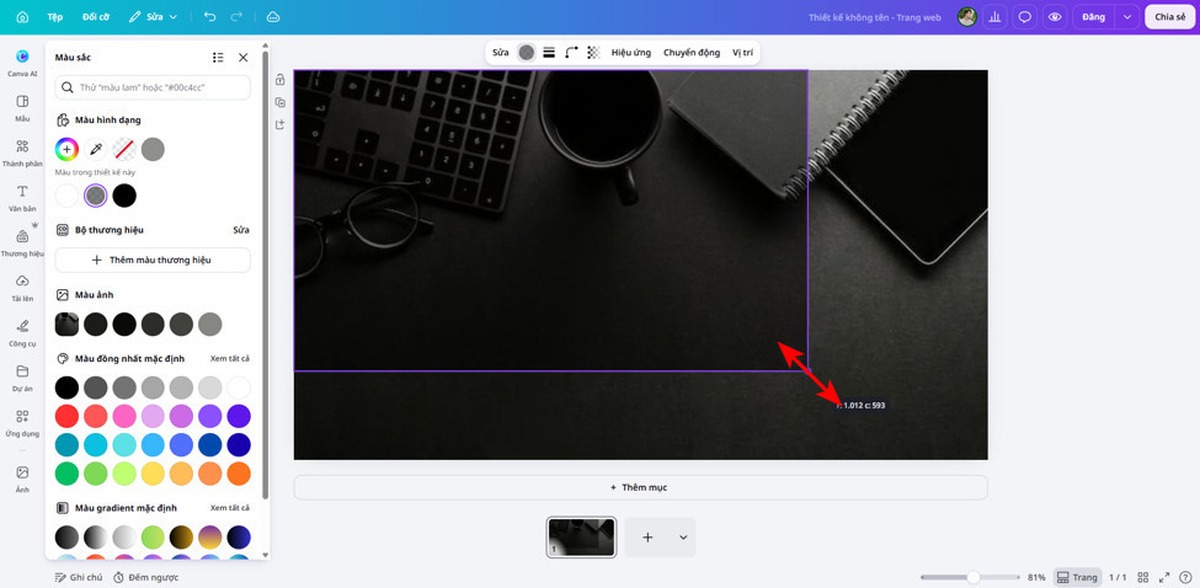See all default solid colors
1200x588 pixels.
230,358
